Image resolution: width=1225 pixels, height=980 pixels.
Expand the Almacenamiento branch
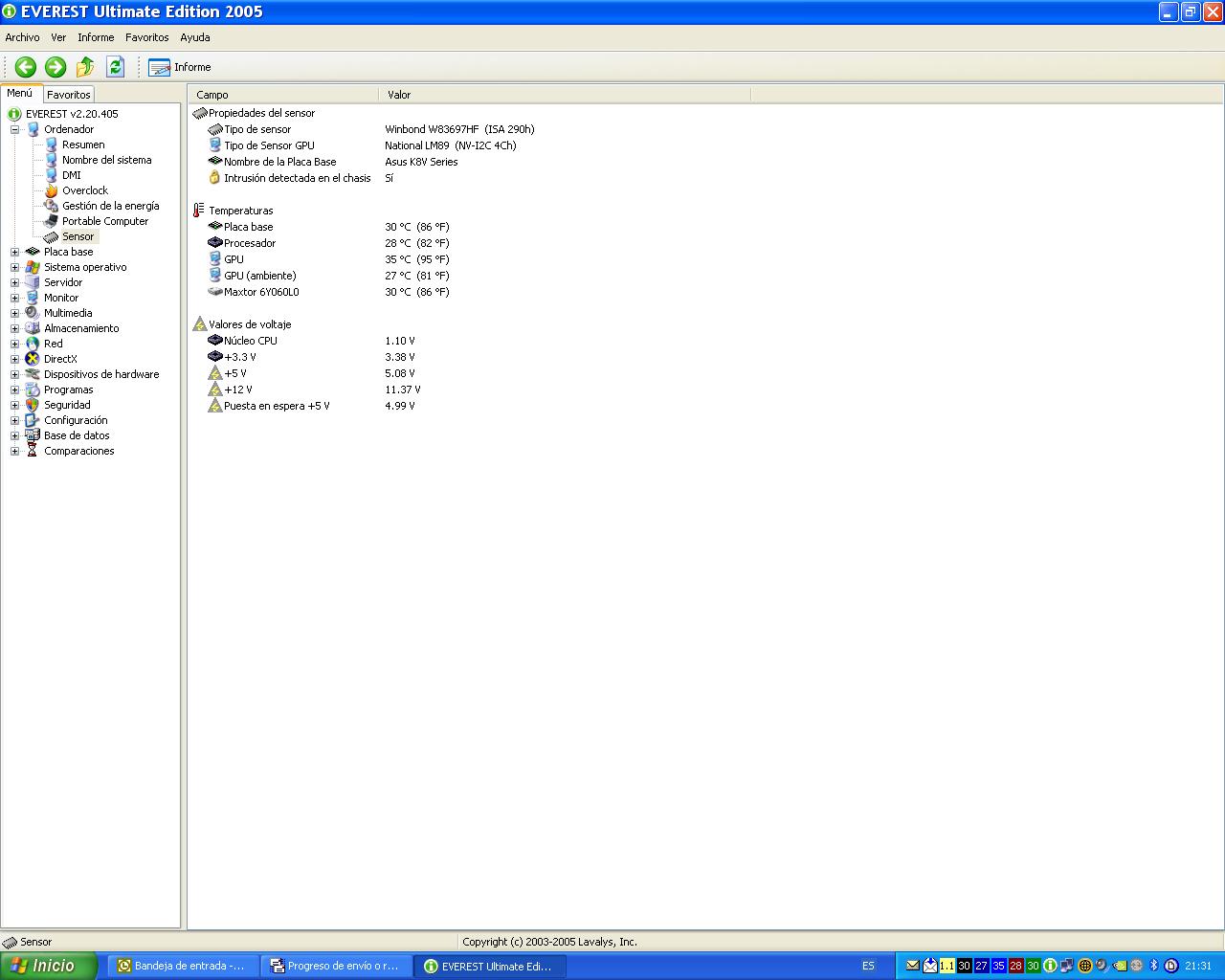pos(15,328)
